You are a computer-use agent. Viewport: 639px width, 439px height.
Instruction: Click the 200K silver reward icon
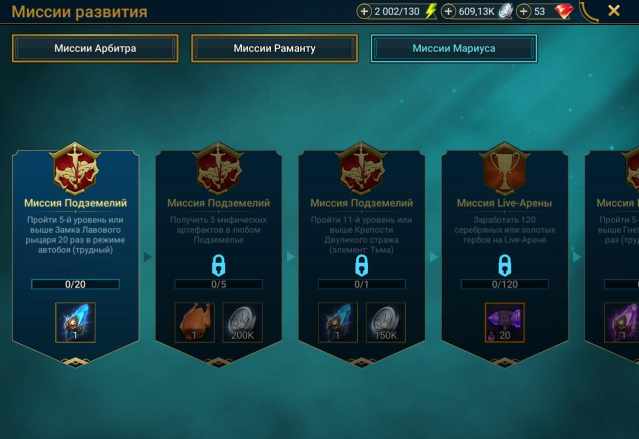(242, 322)
